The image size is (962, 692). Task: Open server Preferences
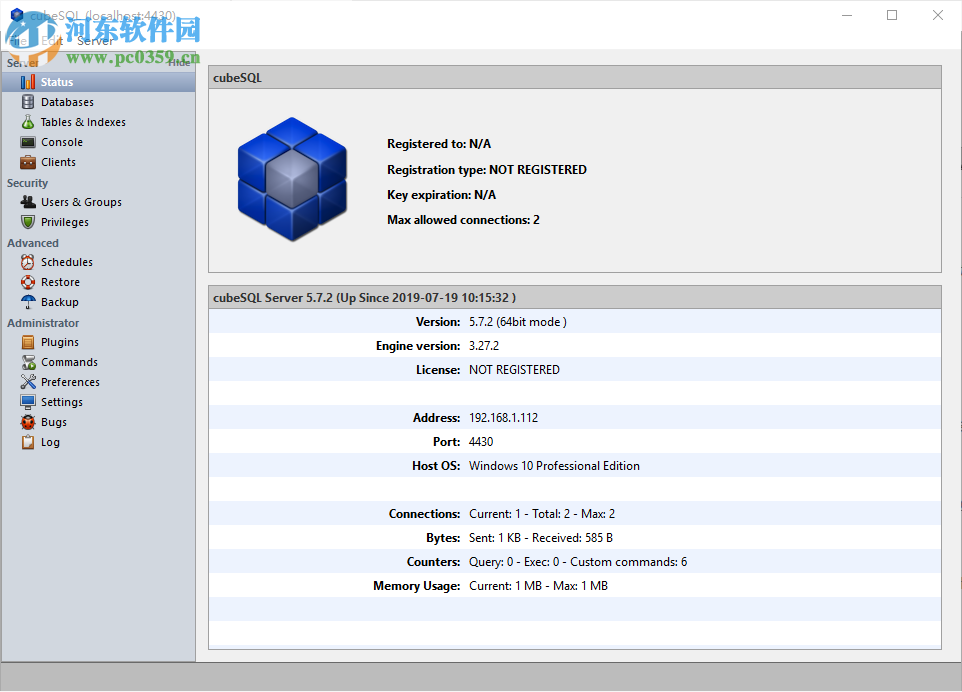point(68,381)
